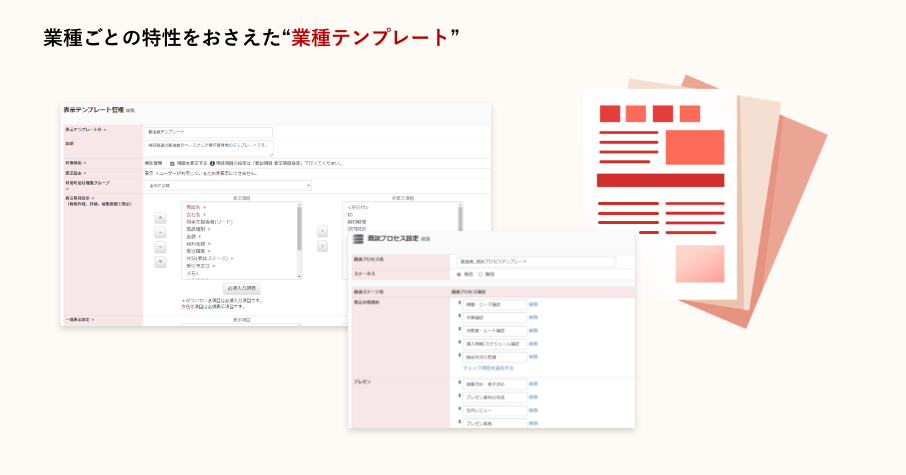The height and width of the screenshot is (475, 906).
Task: Click lower transfer arrow between item lists
Action: [x=322, y=246]
